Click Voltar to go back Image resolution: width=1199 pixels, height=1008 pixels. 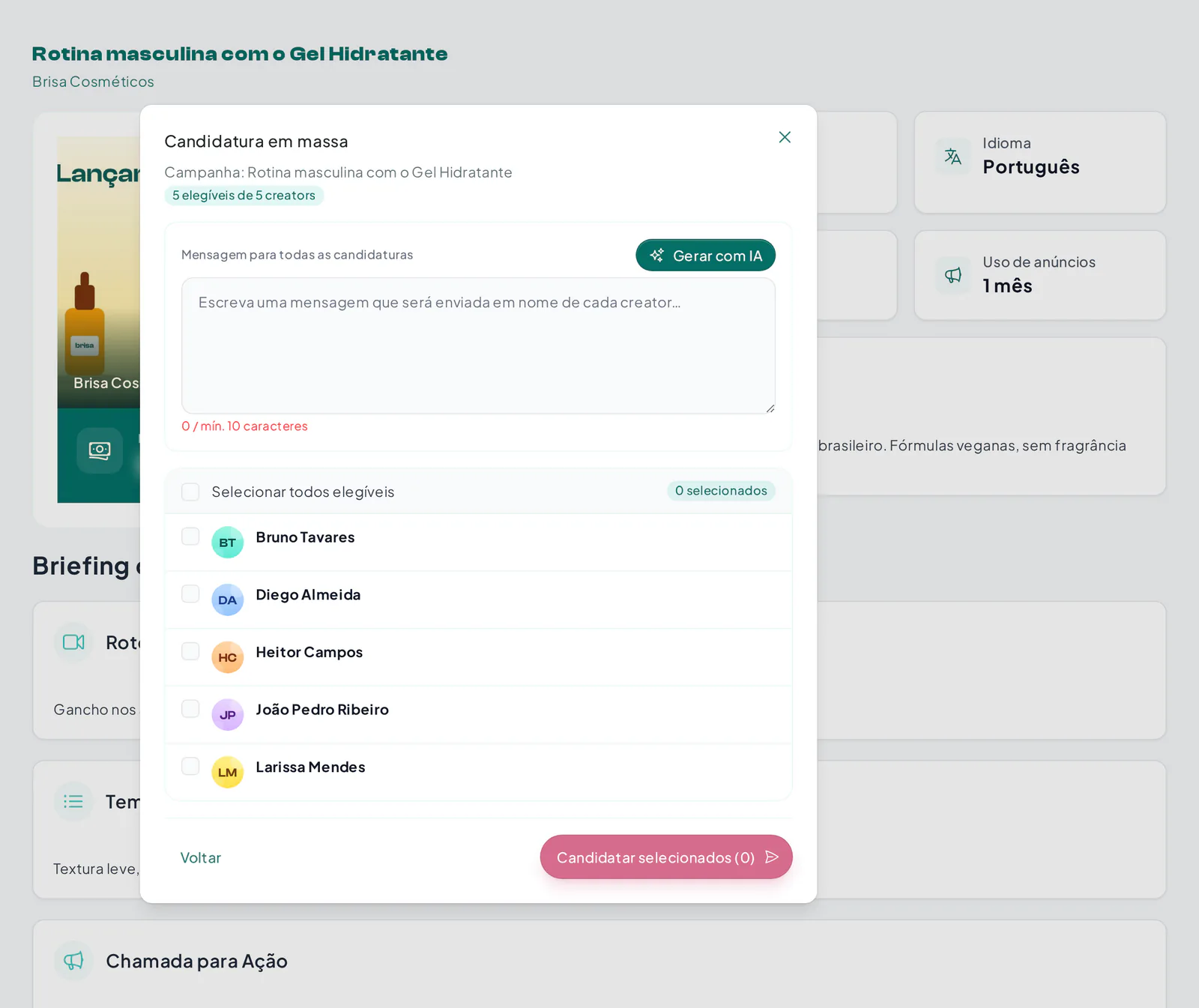click(x=201, y=857)
